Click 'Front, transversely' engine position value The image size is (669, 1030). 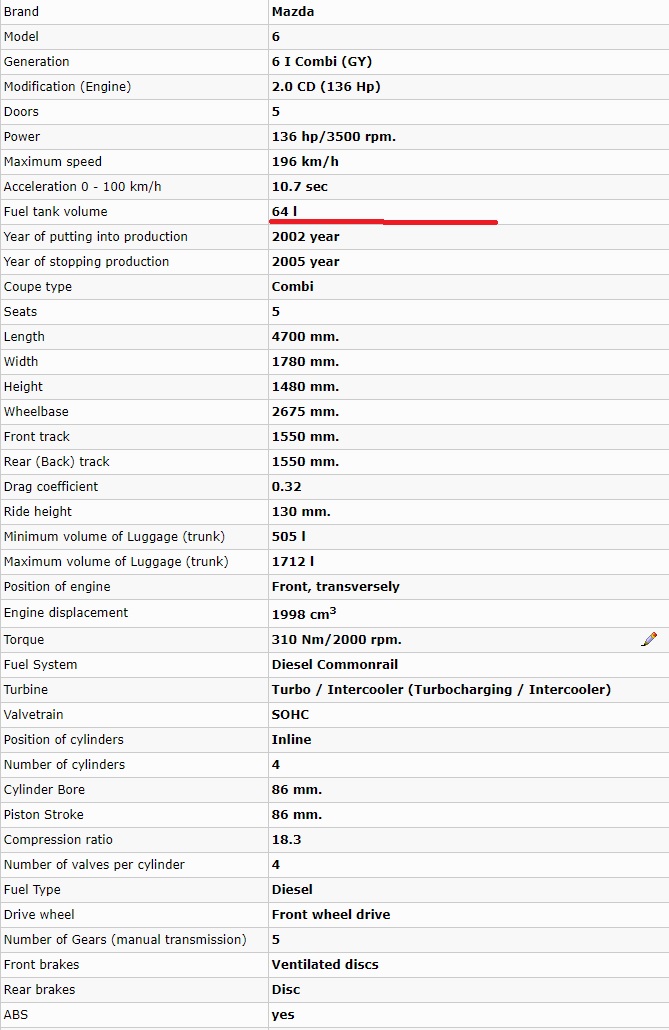335,587
